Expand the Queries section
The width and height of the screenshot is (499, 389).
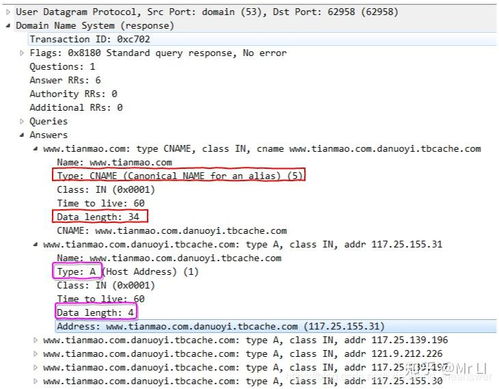pos(22,121)
